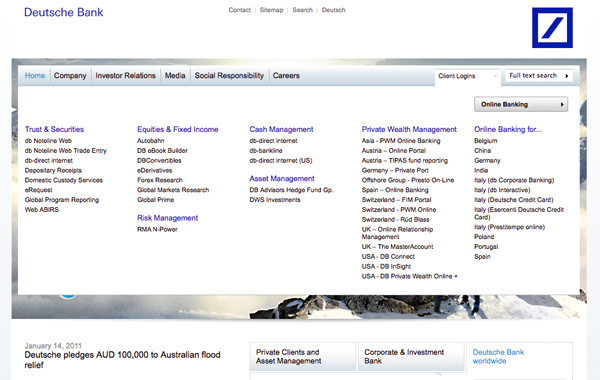Go to Investor Relations tab

(126, 76)
